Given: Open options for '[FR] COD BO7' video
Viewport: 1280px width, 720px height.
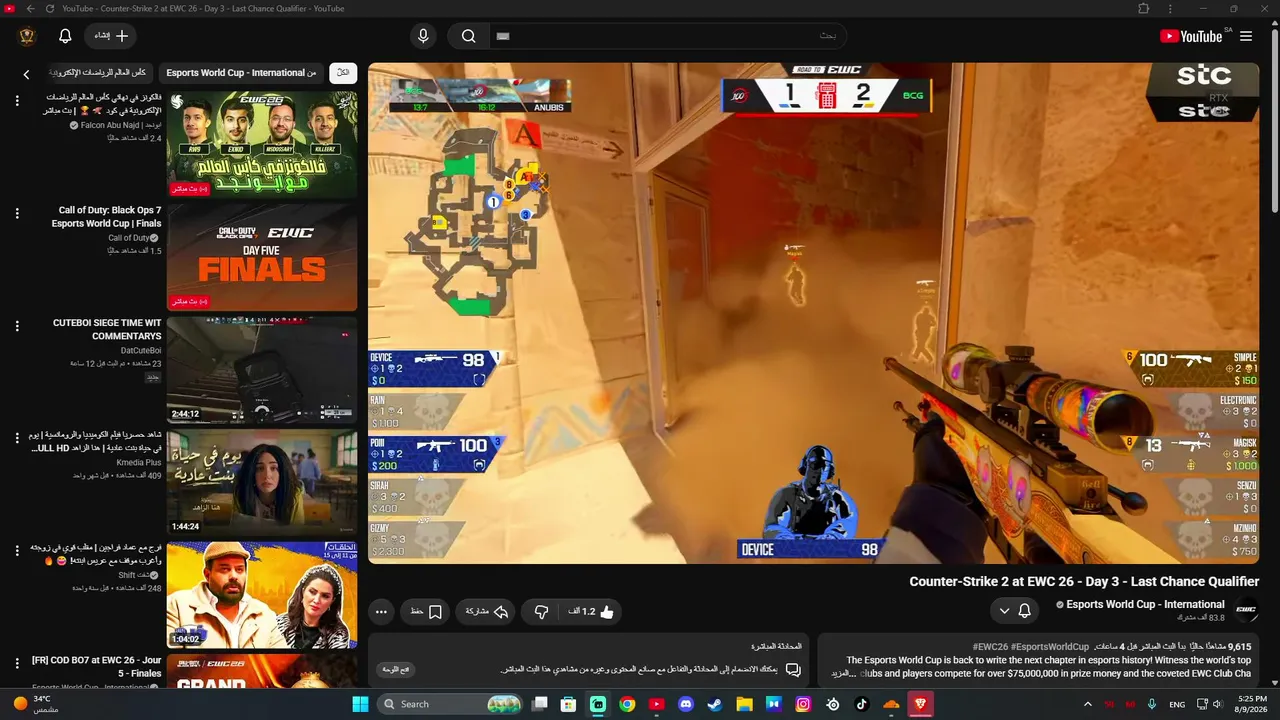Looking at the screenshot, I should pyautogui.click(x=17, y=664).
